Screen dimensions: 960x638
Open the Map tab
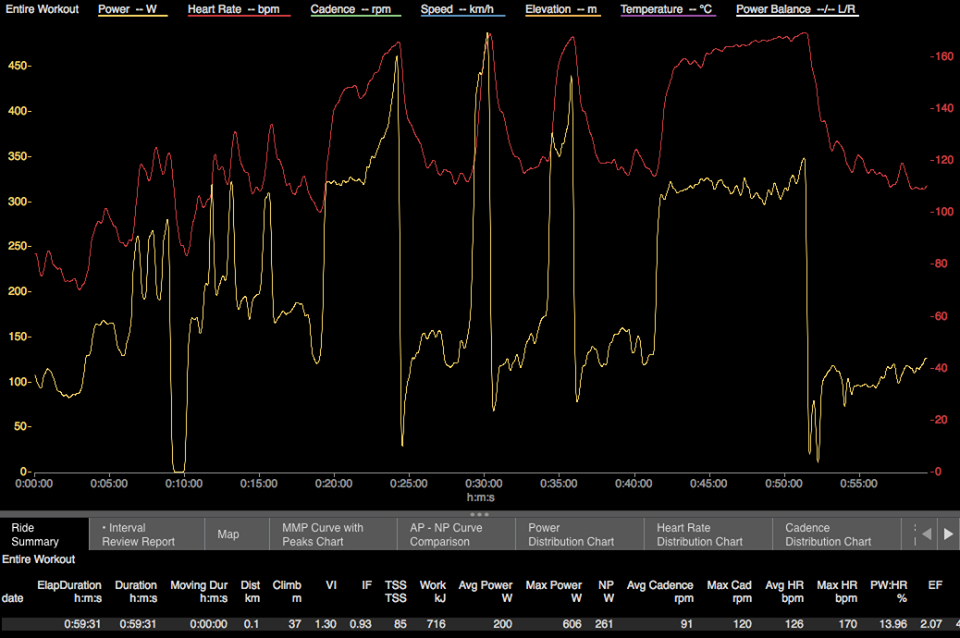pos(228,534)
